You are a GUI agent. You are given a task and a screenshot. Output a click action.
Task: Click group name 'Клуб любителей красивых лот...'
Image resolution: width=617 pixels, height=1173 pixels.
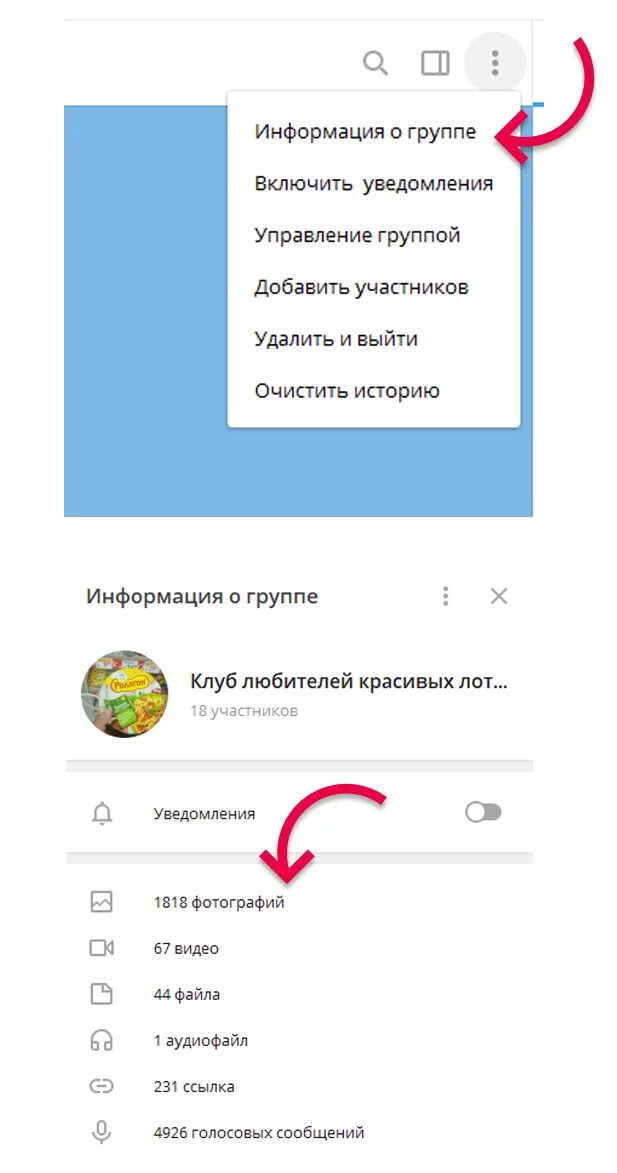click(x=349, y=682)
